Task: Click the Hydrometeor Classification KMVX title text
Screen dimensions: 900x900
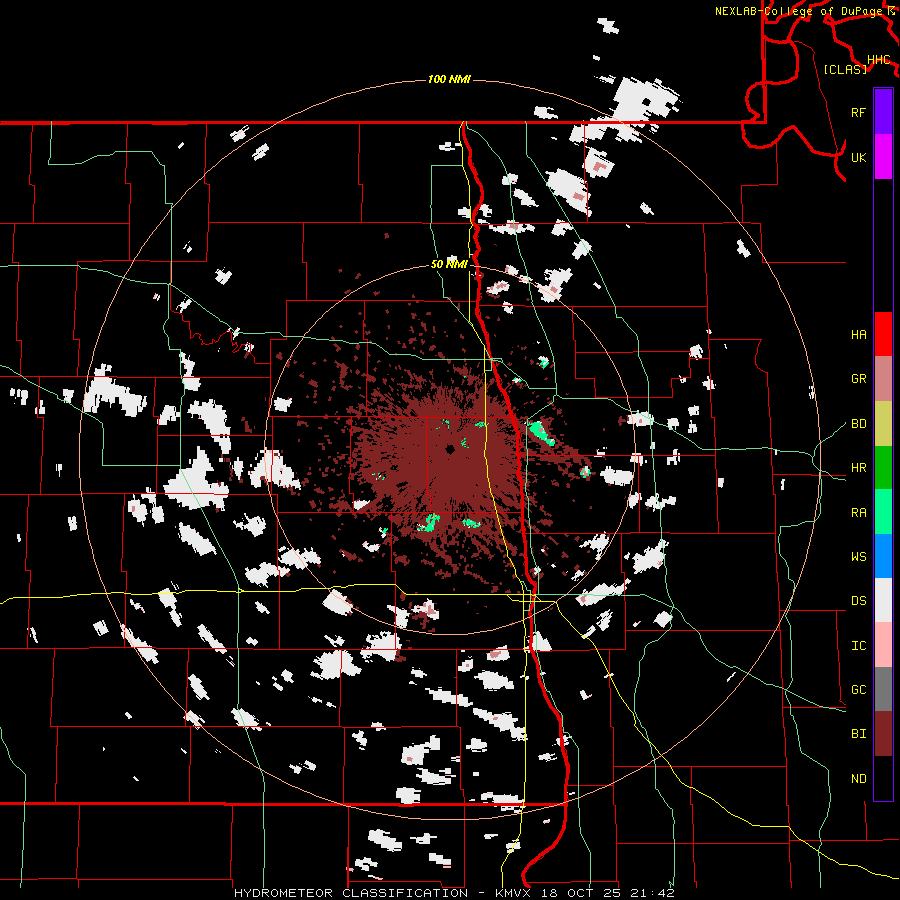Action: coord(454,893)
